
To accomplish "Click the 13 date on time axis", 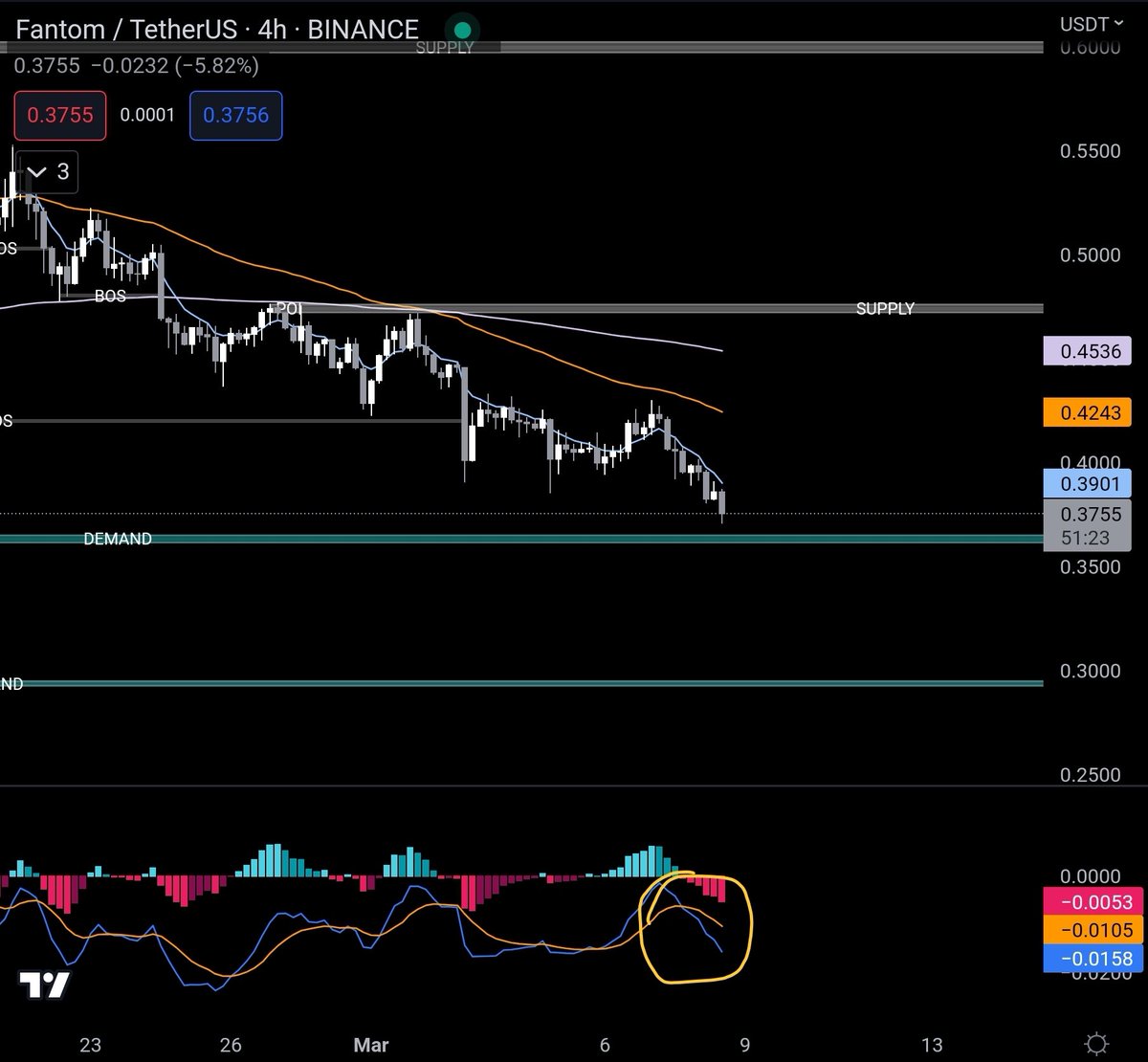I will tap(932, 1045).
